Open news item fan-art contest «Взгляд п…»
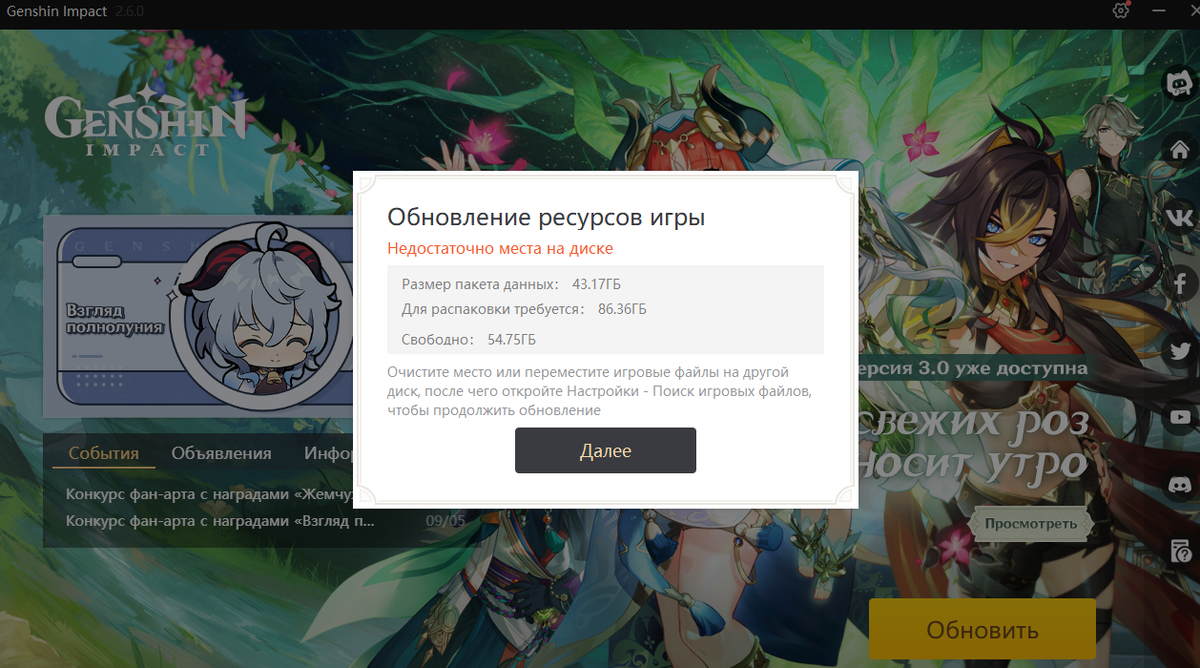Screen dimensions: 1200x668 (220, 520)
